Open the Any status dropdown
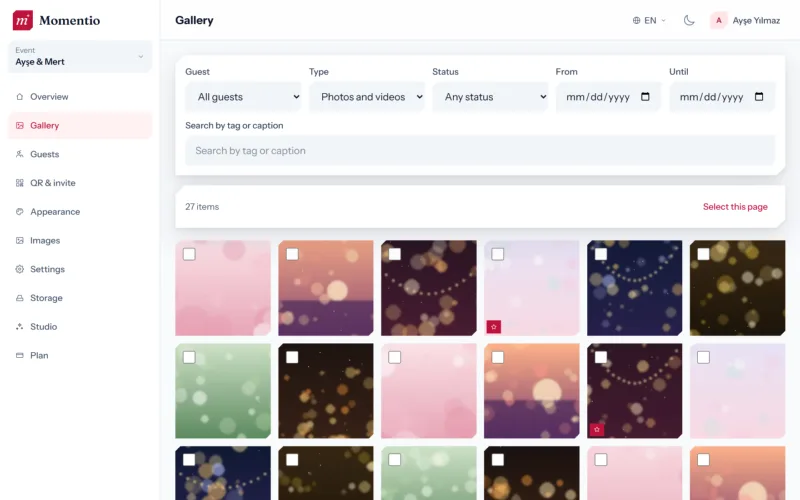The width and height of the screenshot is (800, 500). (x=490, y=97)
